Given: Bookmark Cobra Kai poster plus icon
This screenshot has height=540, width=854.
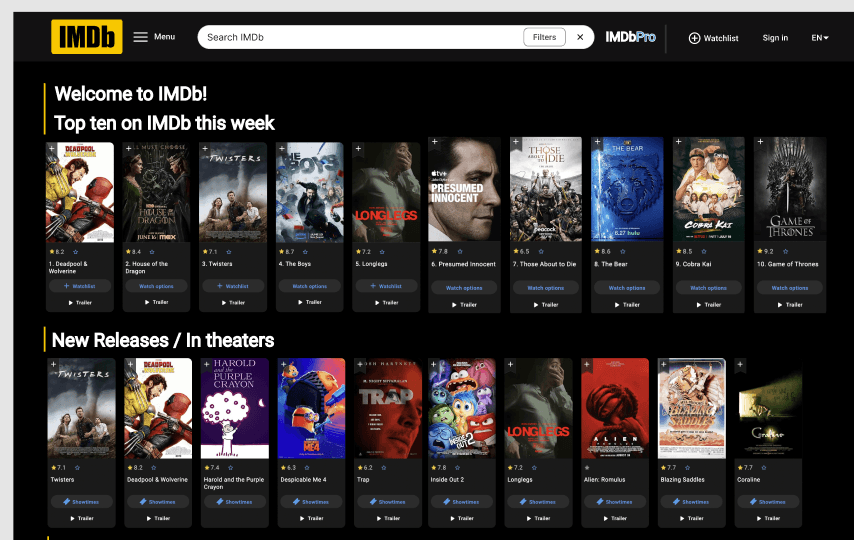Looking at the screenshot, I should [679, 142].
